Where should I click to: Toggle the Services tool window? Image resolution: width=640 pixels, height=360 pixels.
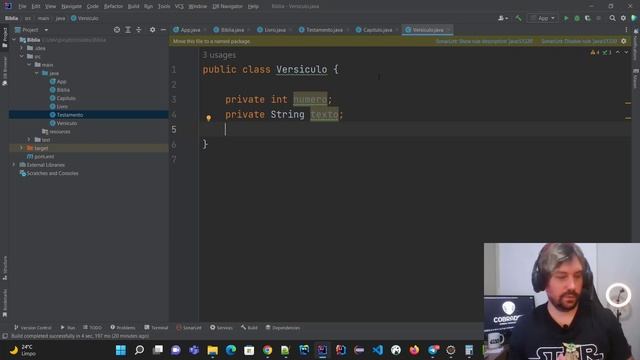pos(221,328)
